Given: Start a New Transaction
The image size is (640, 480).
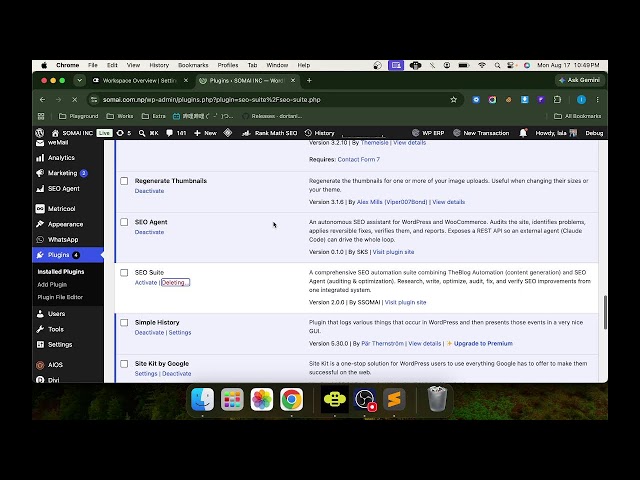Looking at the screenshot, I should click(x=481, y=133).
